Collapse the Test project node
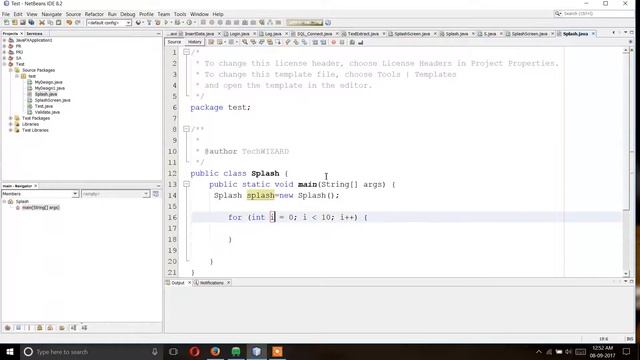The height and width of the screenshot is (360, 640). (x=4, y=64)
